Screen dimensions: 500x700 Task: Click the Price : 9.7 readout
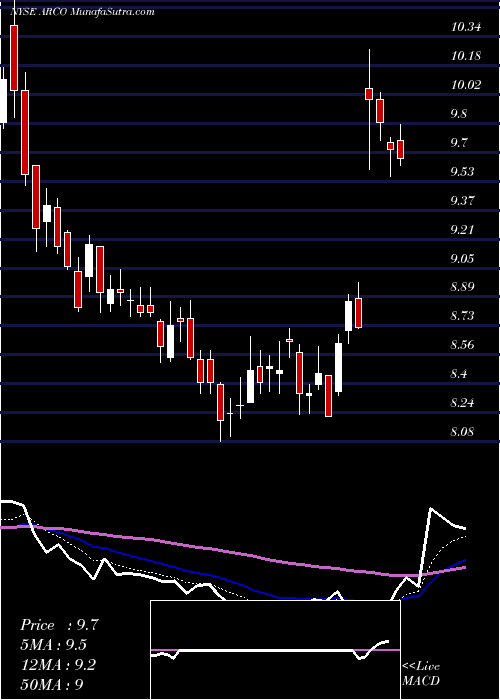pos(59,625)
